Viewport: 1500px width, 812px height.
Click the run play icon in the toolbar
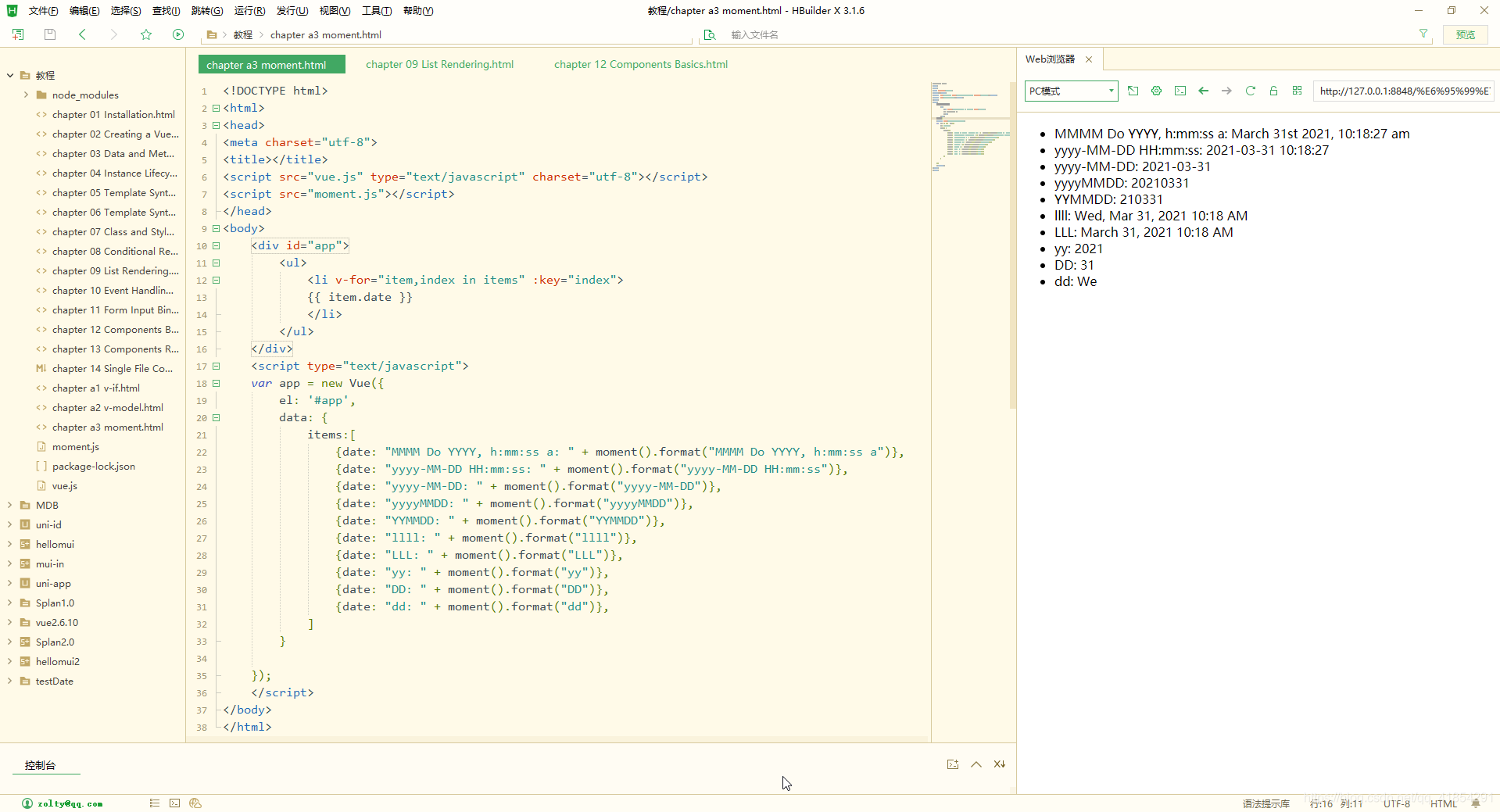(178, 34)
